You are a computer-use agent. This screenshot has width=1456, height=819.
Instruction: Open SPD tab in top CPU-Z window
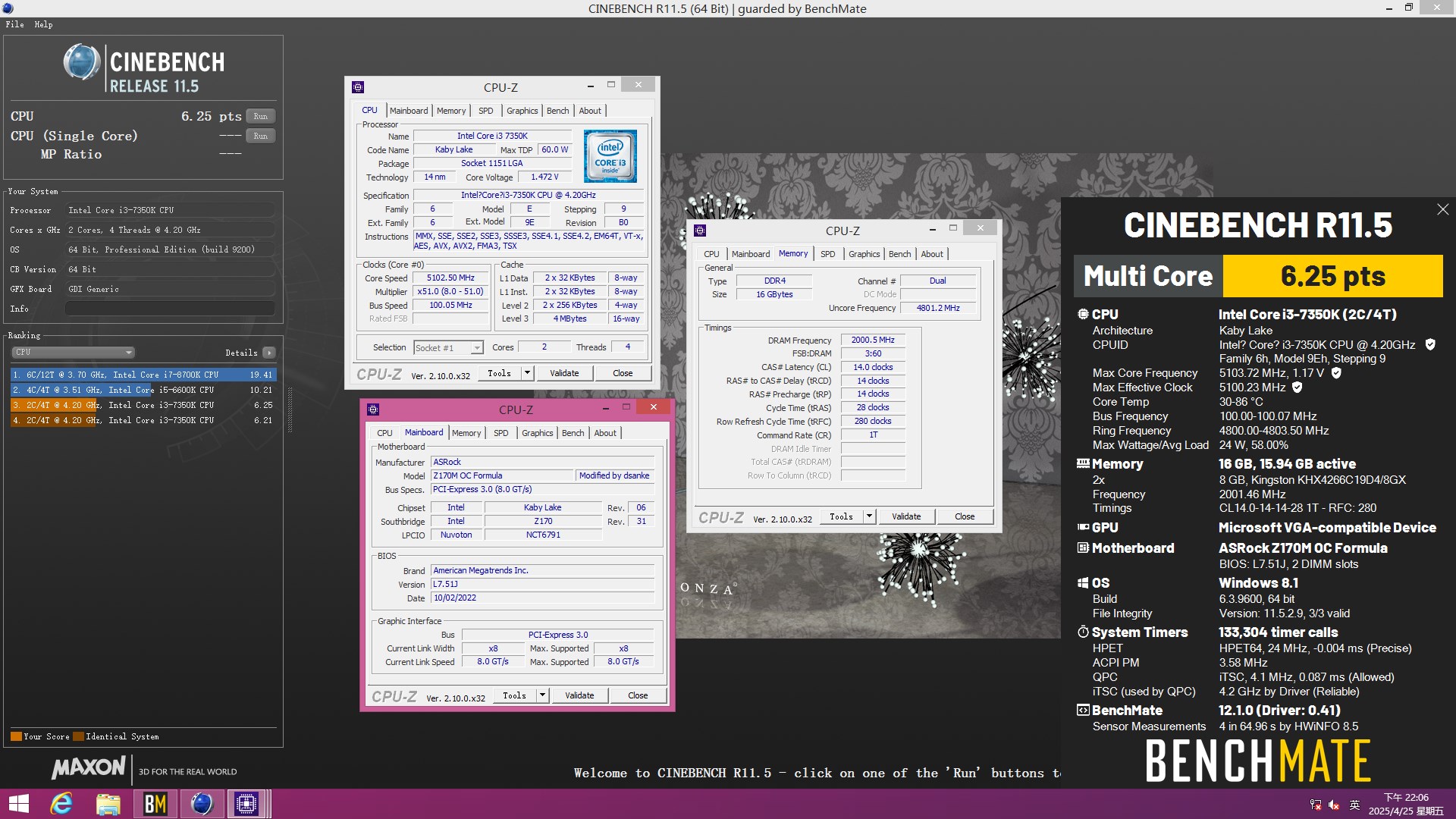click(486, 111)
